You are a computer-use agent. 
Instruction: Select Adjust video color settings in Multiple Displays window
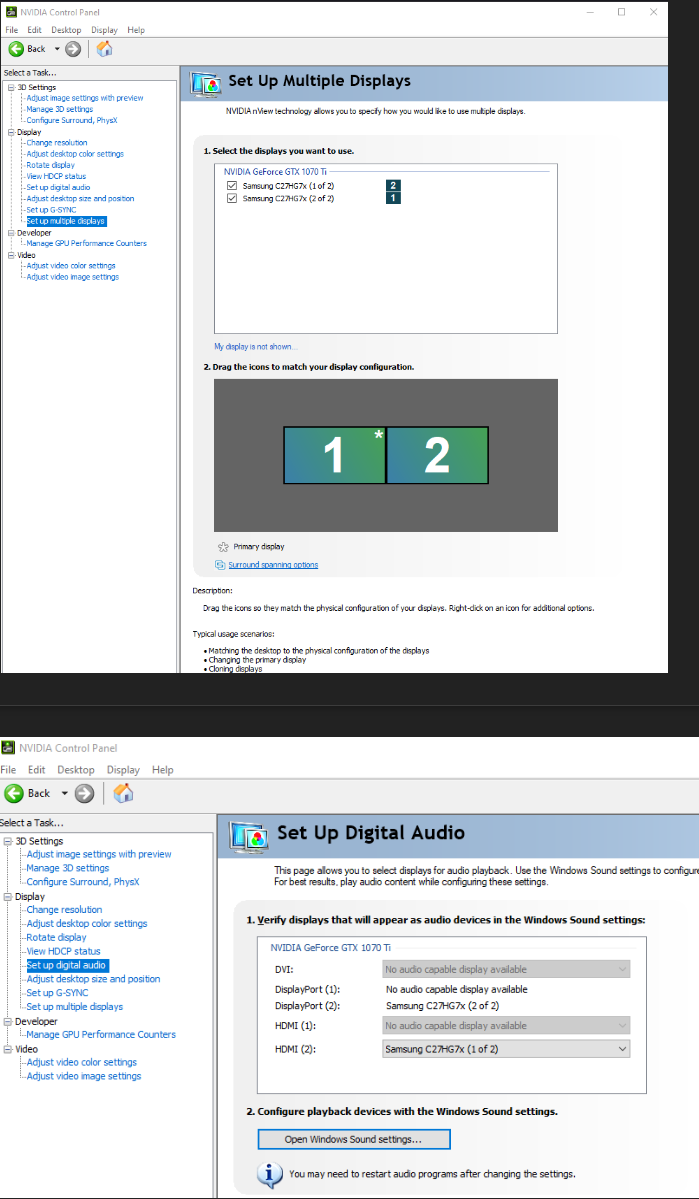point(70,266)
